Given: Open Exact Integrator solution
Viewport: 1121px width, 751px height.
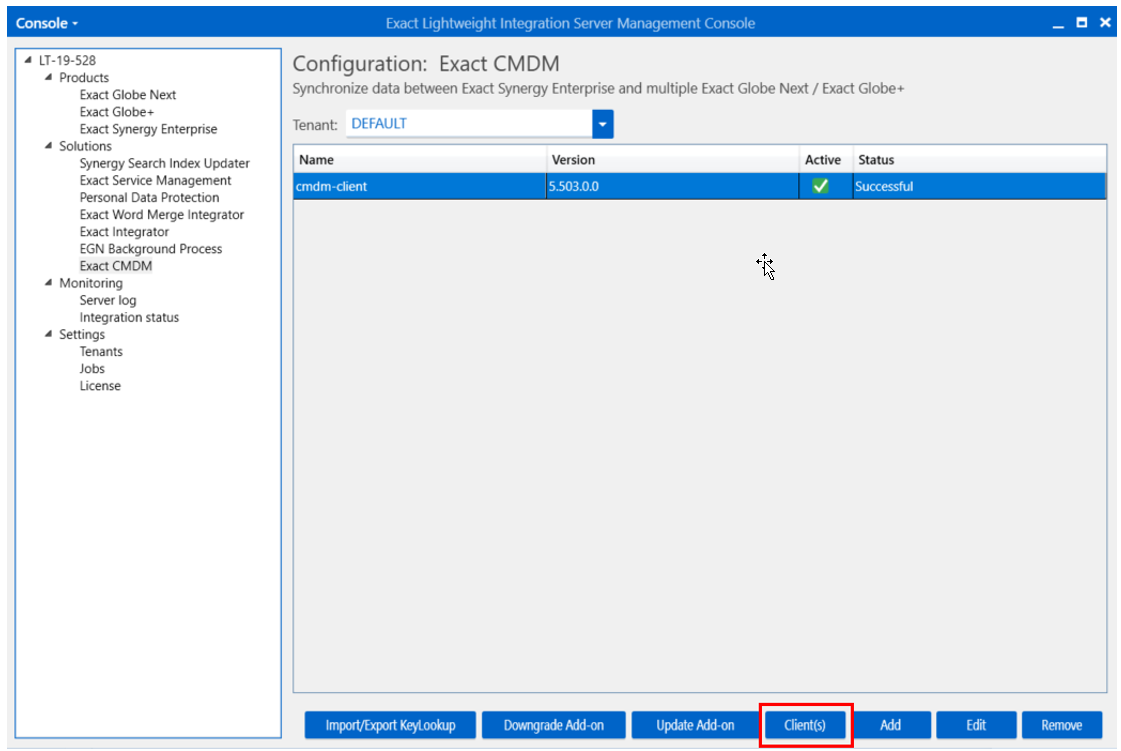Looking at the screenshot, I should click(124, 232).
